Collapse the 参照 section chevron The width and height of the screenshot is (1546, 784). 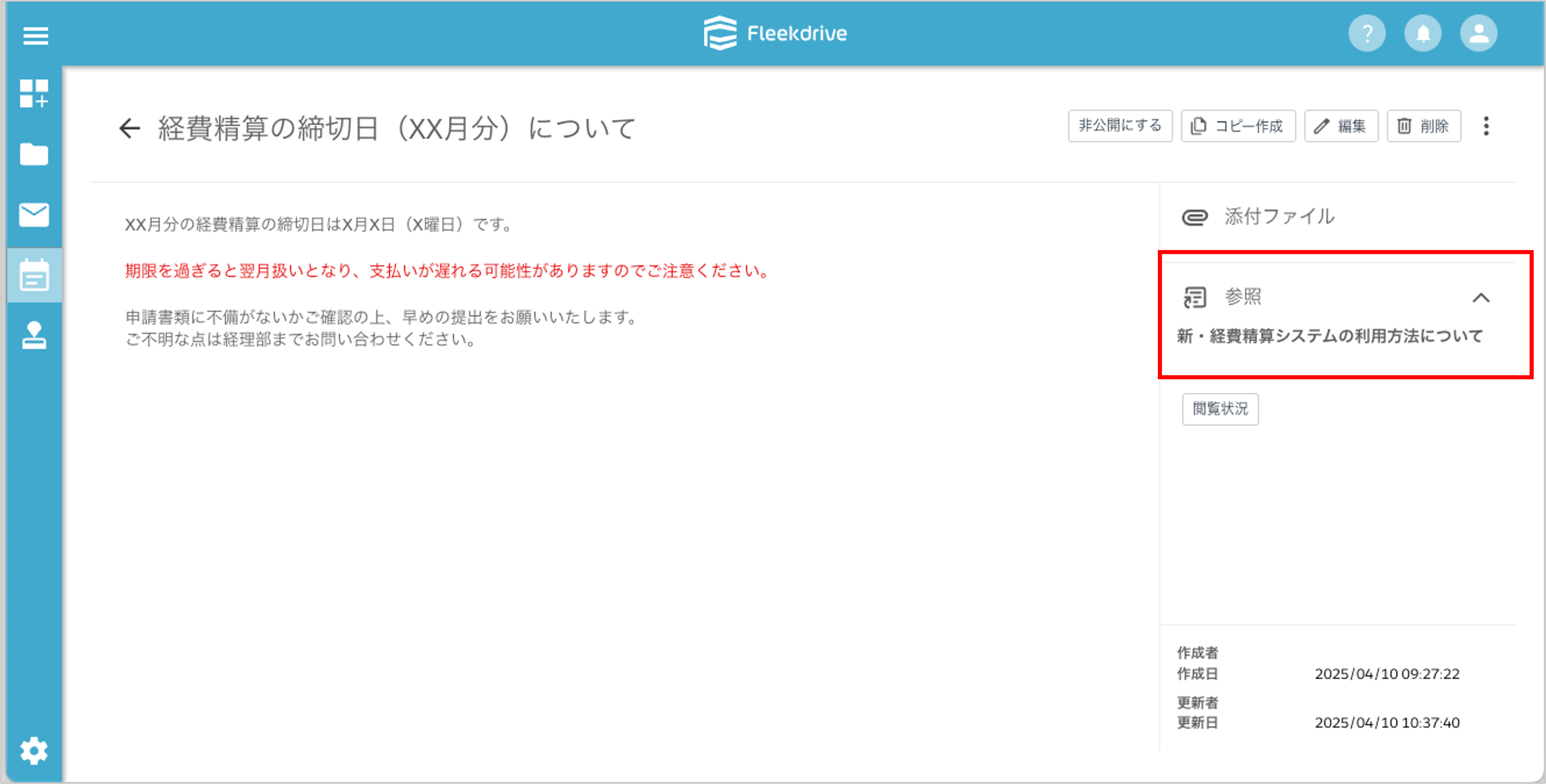tap(1480, 298)
